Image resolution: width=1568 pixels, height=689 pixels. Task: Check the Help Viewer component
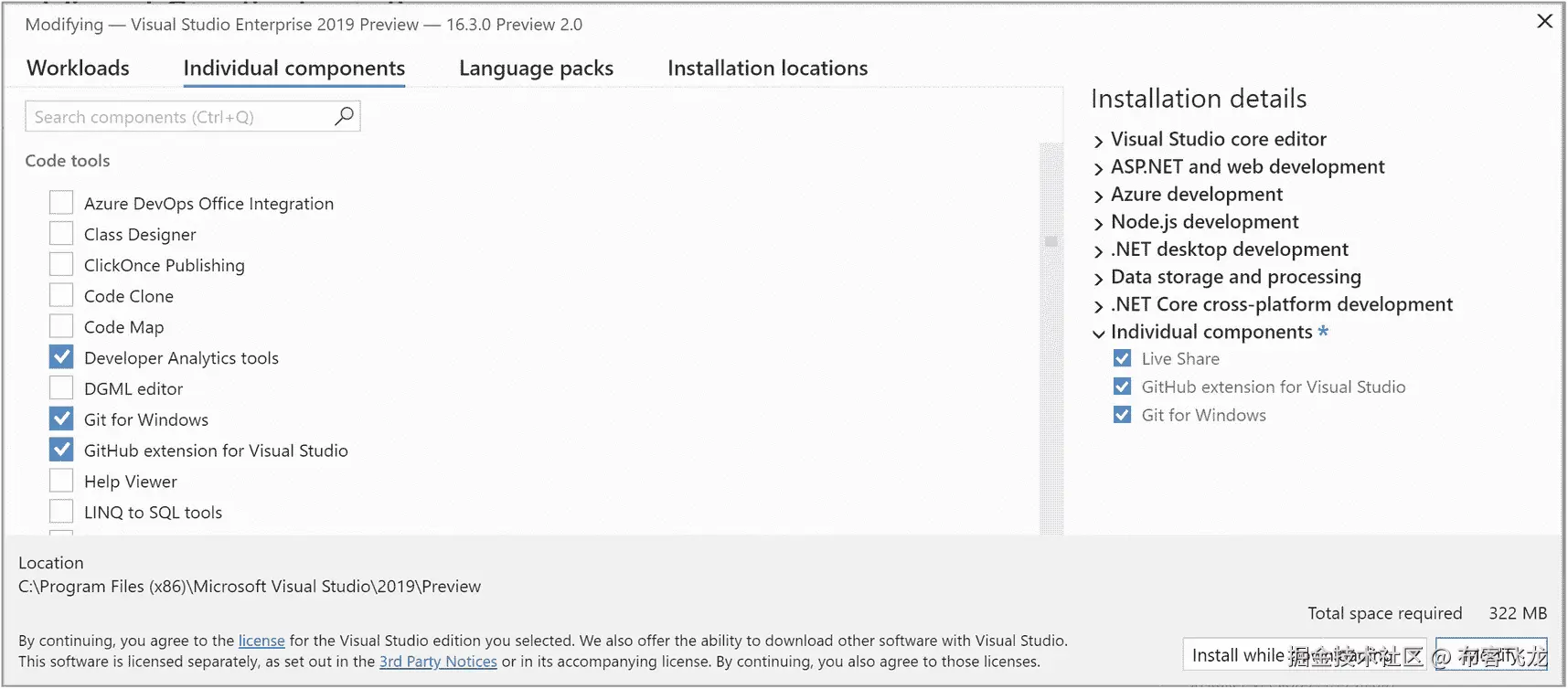click(61, 481)
